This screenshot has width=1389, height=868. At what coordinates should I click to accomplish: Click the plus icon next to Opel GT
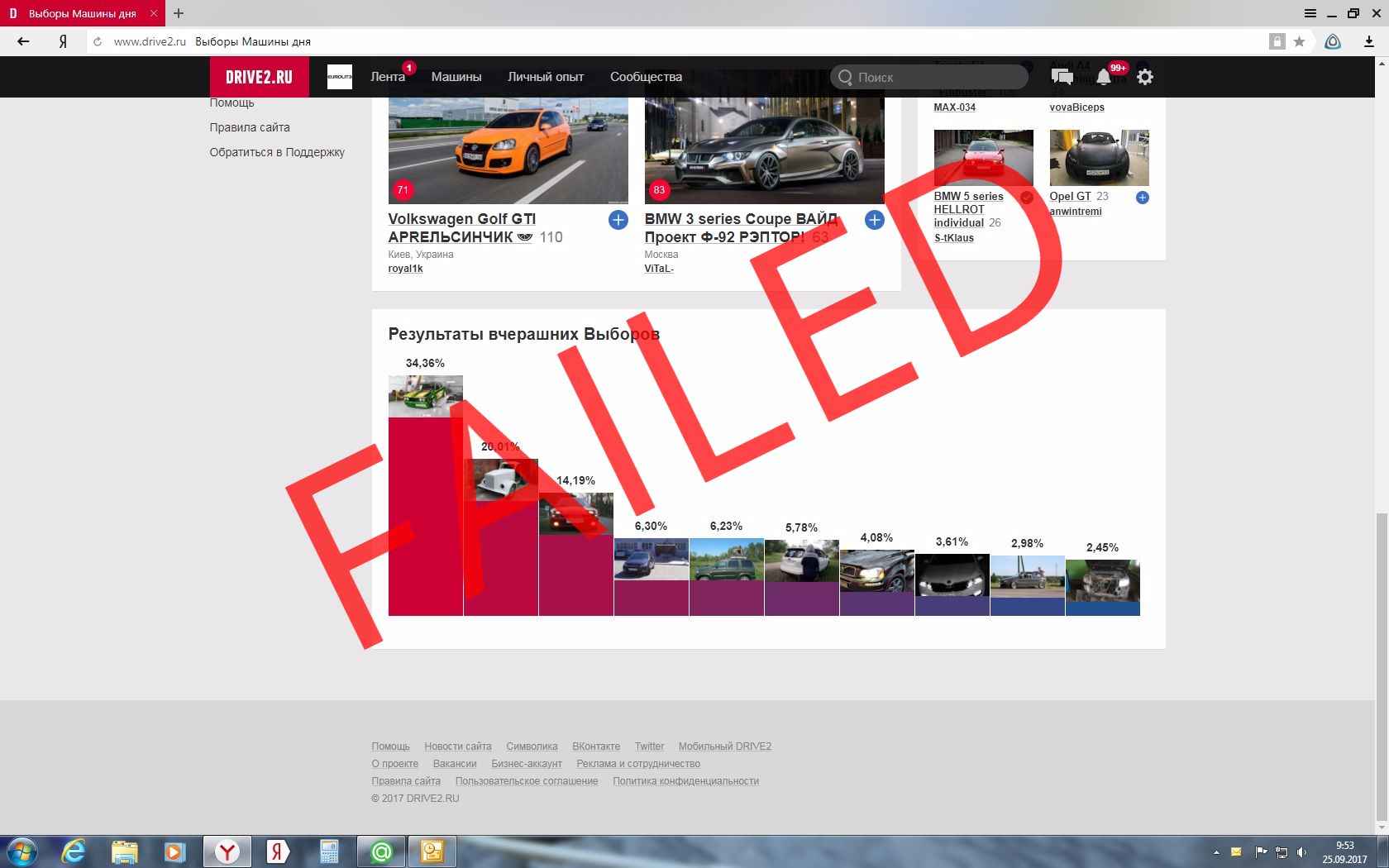[x=1143, y=198]
